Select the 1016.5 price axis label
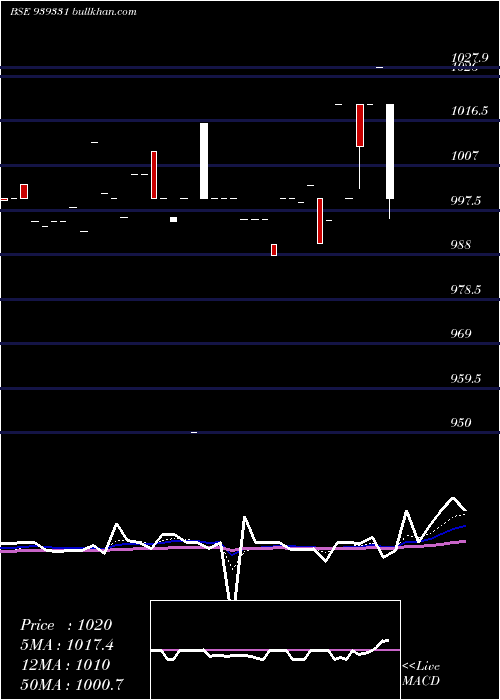The height and width of the screenshot is (700, 500). pos(469,110)
